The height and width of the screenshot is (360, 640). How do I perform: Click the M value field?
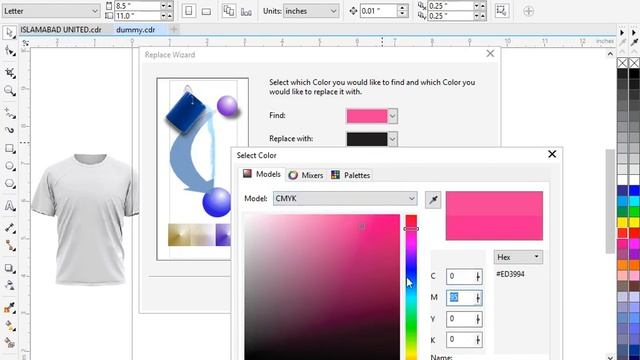click(x=464, y=298)
